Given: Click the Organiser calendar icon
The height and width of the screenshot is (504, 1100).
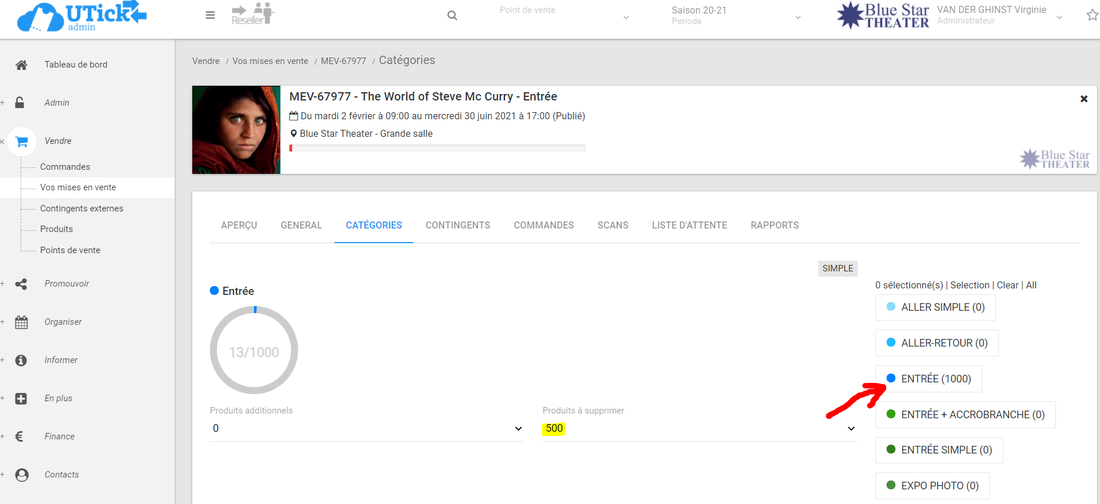Looking at the screenshot, I should pyautogui.click(x=21, y=322).
